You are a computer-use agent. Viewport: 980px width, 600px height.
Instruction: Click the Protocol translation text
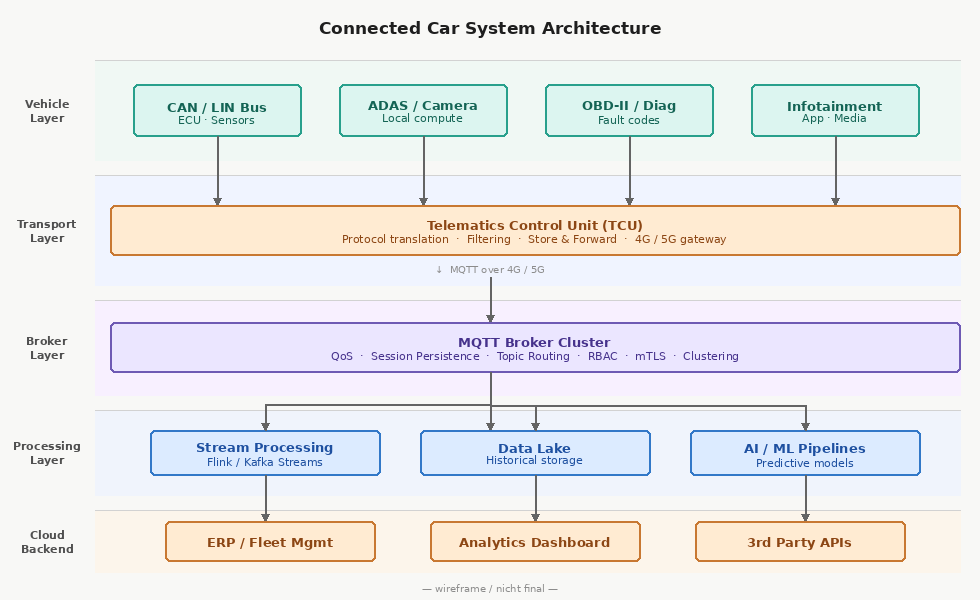(395, 239)
